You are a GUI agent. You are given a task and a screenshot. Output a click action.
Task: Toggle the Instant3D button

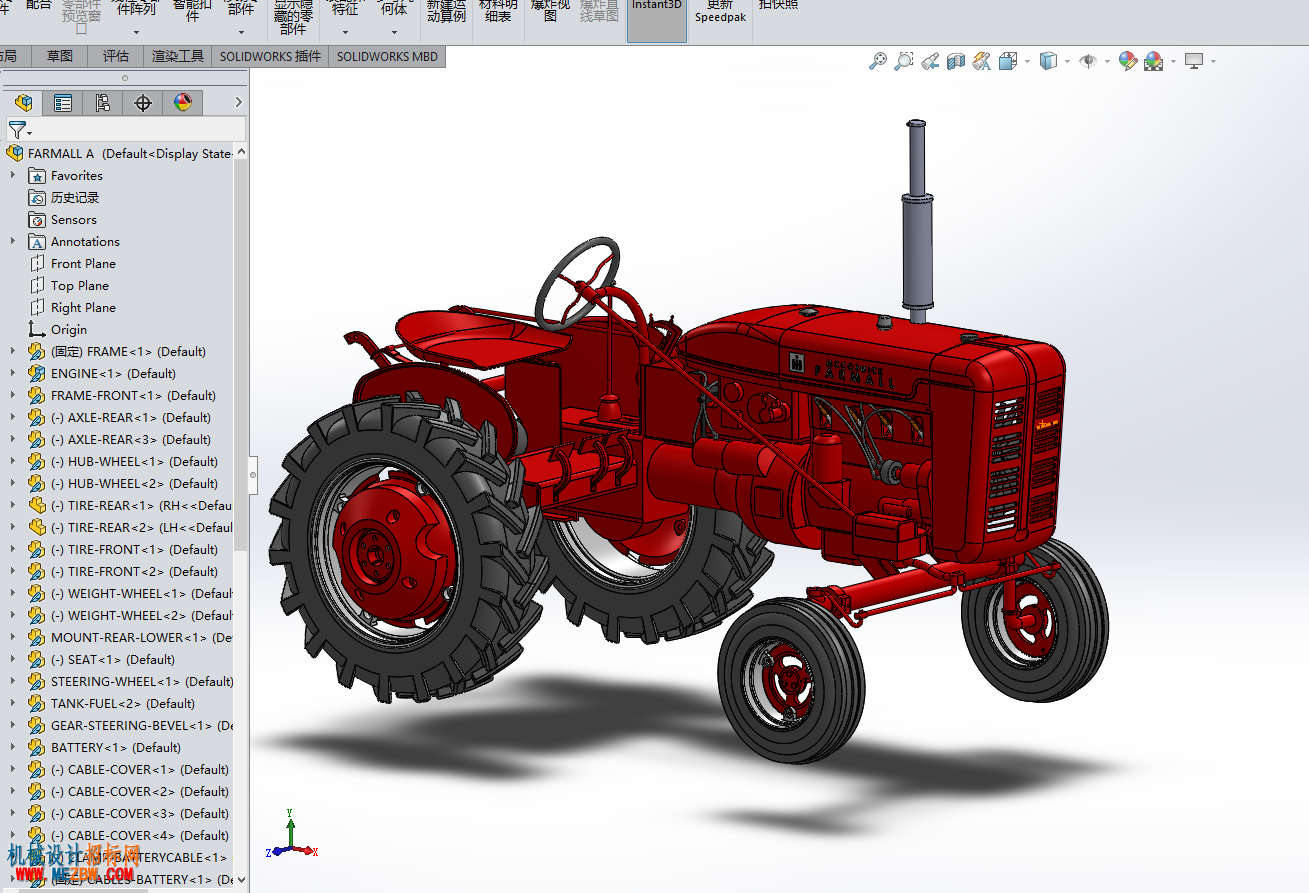pos(657,20)
